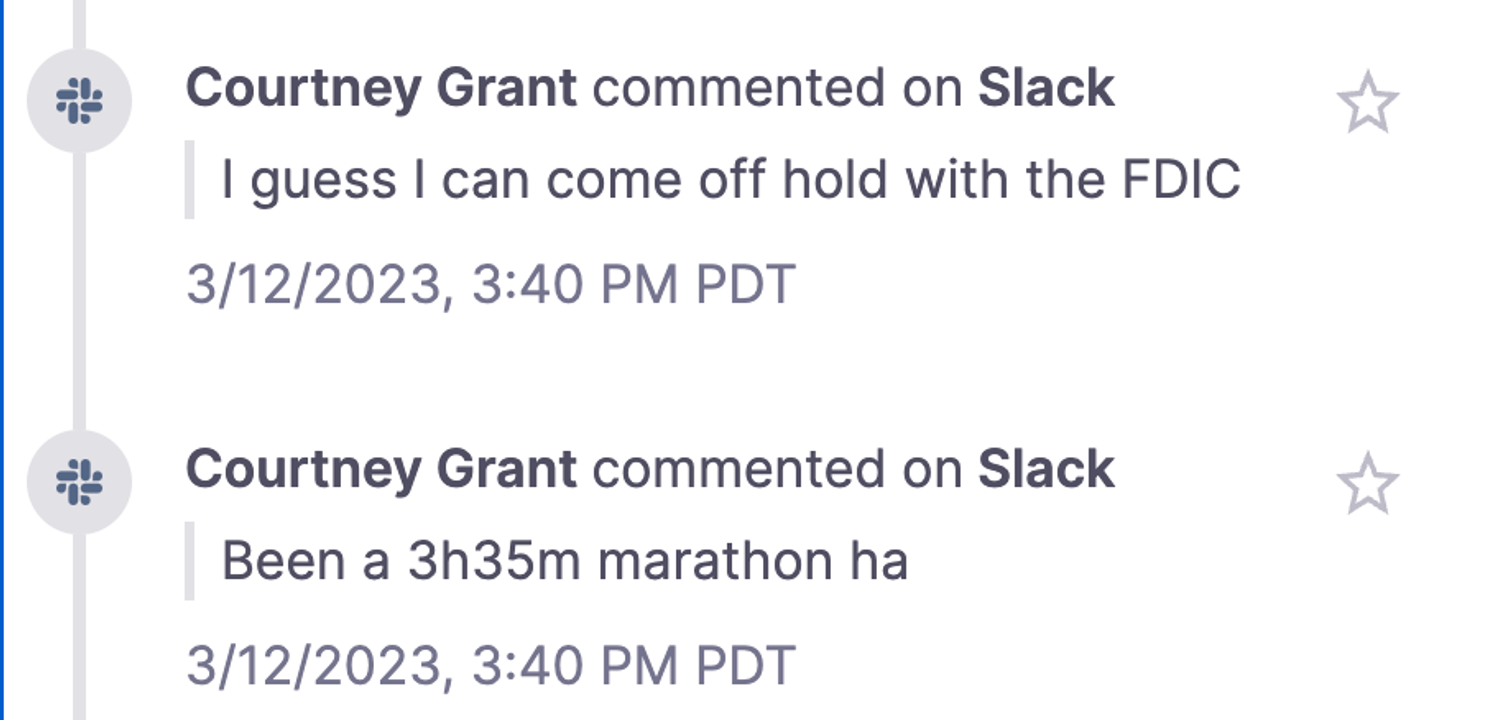Viewport: 1486px width, 720px height.
Task: Open Courtney Grant's name on the FDIC comment
Action: pyautogui.click(x=381, y=89)
